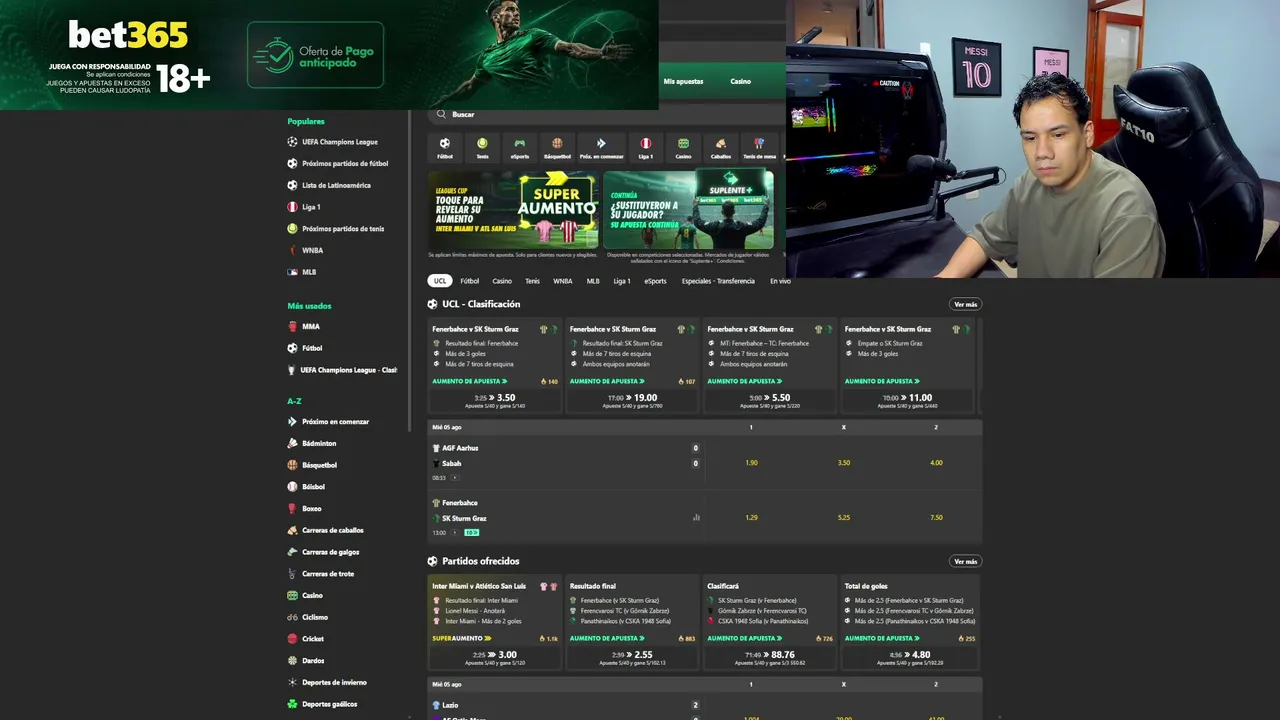Open the Liga 1 flag icon tile
The image size is (1280, 720).
[645, 147]
